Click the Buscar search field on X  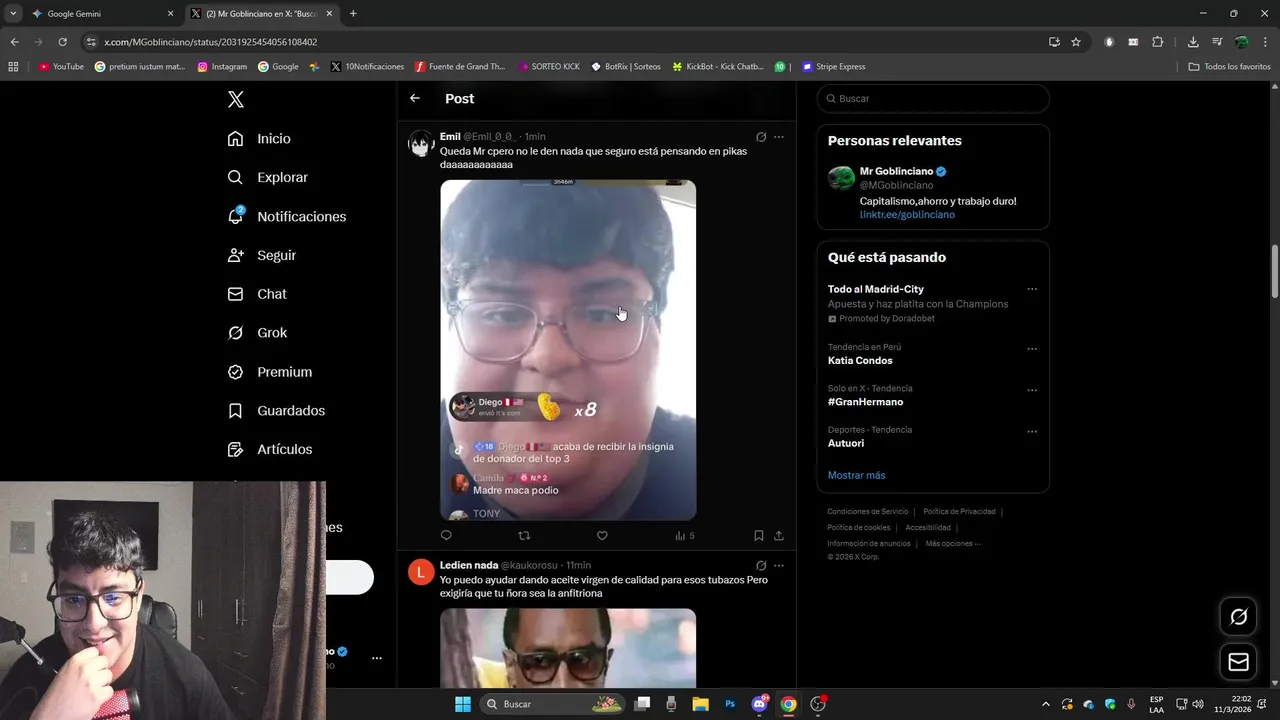(933, 99)
